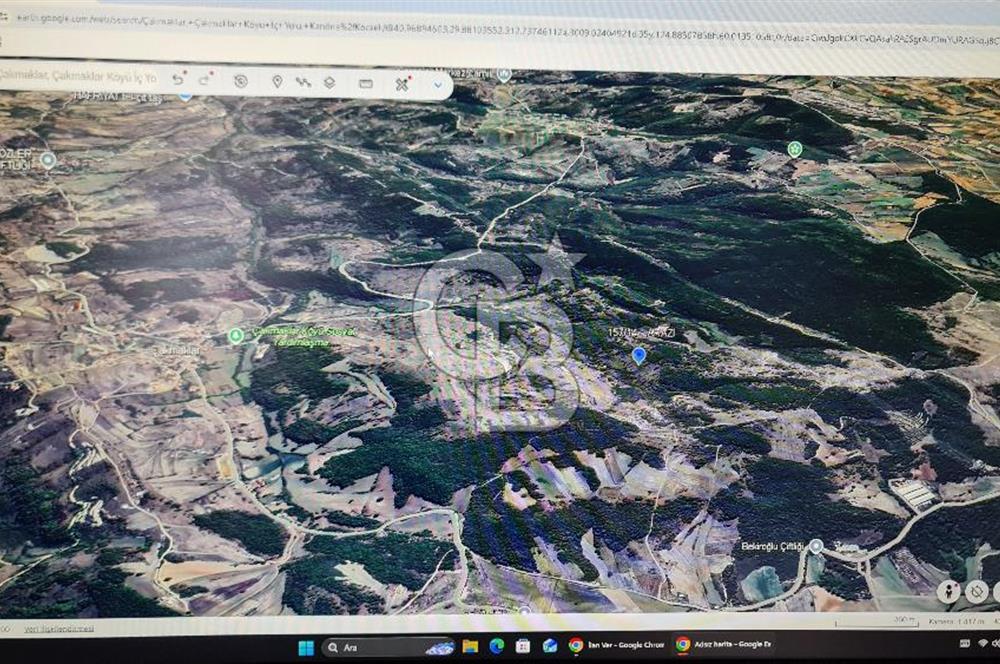This screenshot has width=1000, height=664.
Task: Click the slideshow/fullscreen rectangle icon
Action: [366, 84]
